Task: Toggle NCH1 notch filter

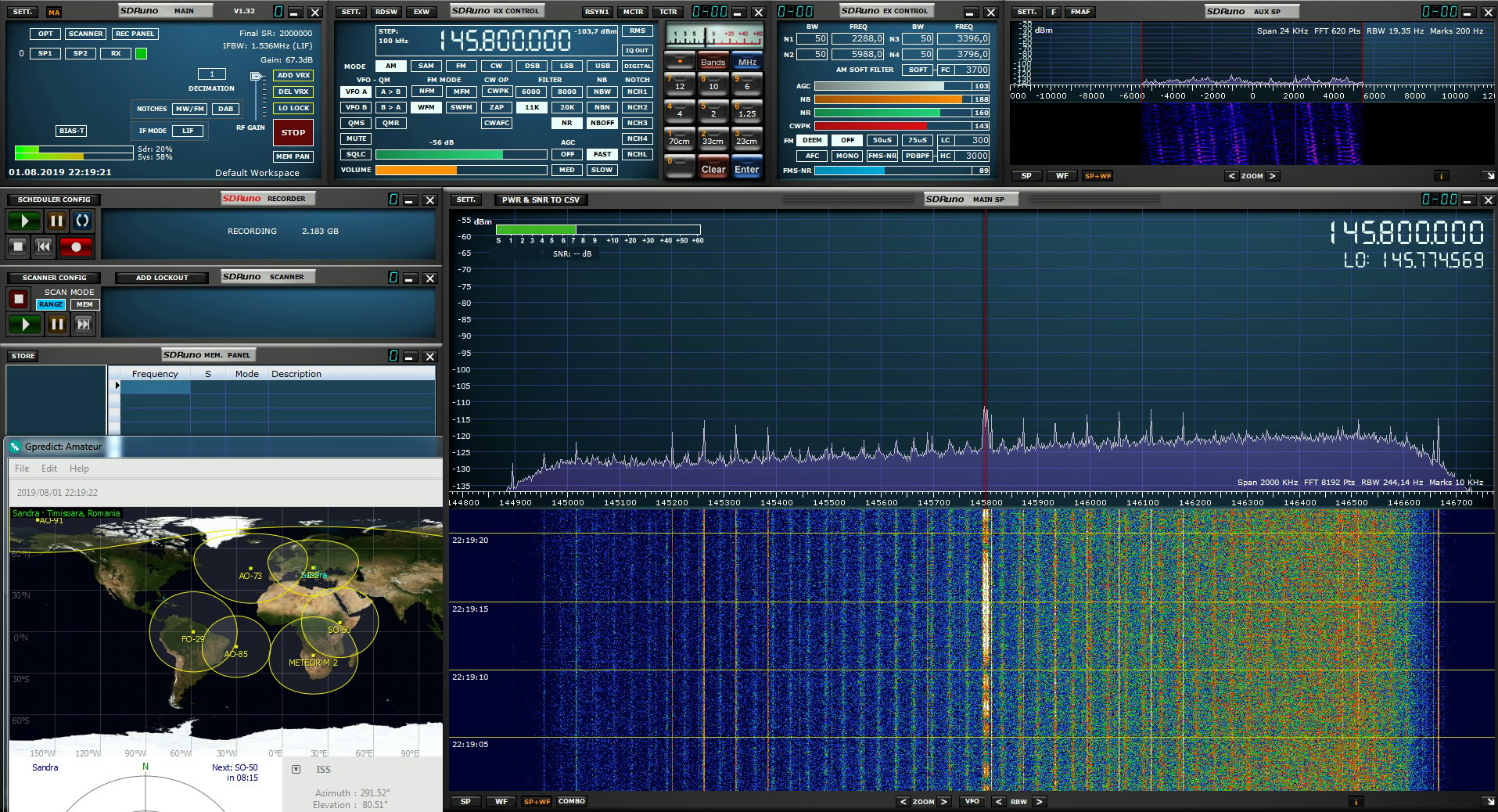Action: 638,92
